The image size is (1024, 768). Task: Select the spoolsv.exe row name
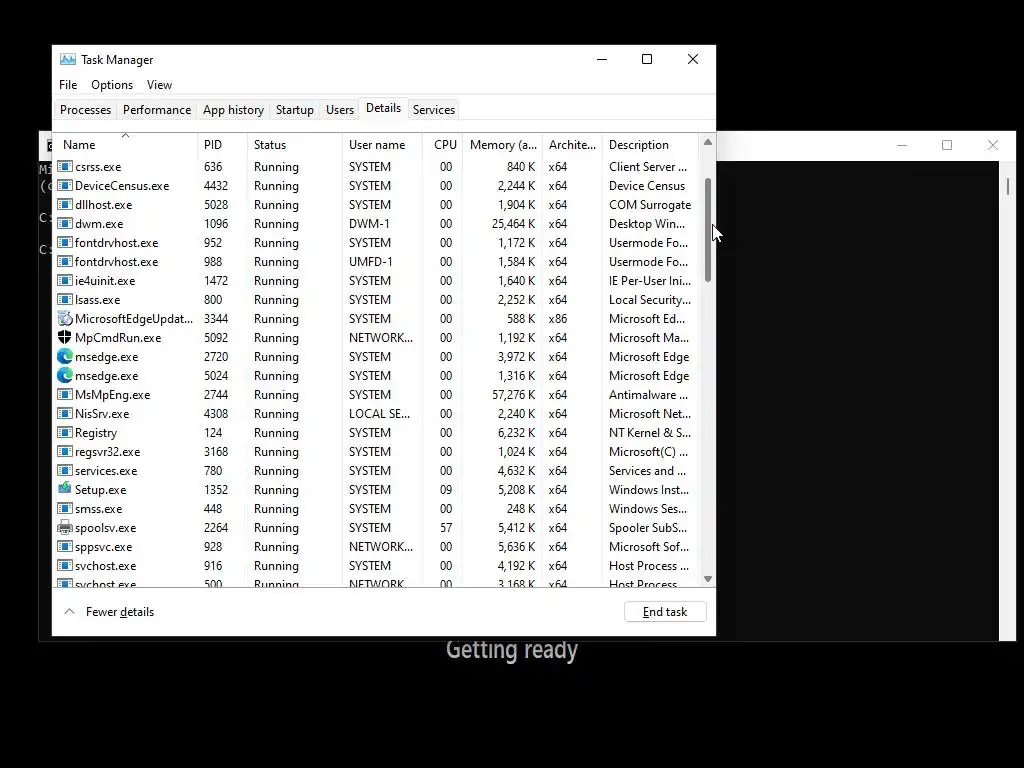[x=105, y=528]
